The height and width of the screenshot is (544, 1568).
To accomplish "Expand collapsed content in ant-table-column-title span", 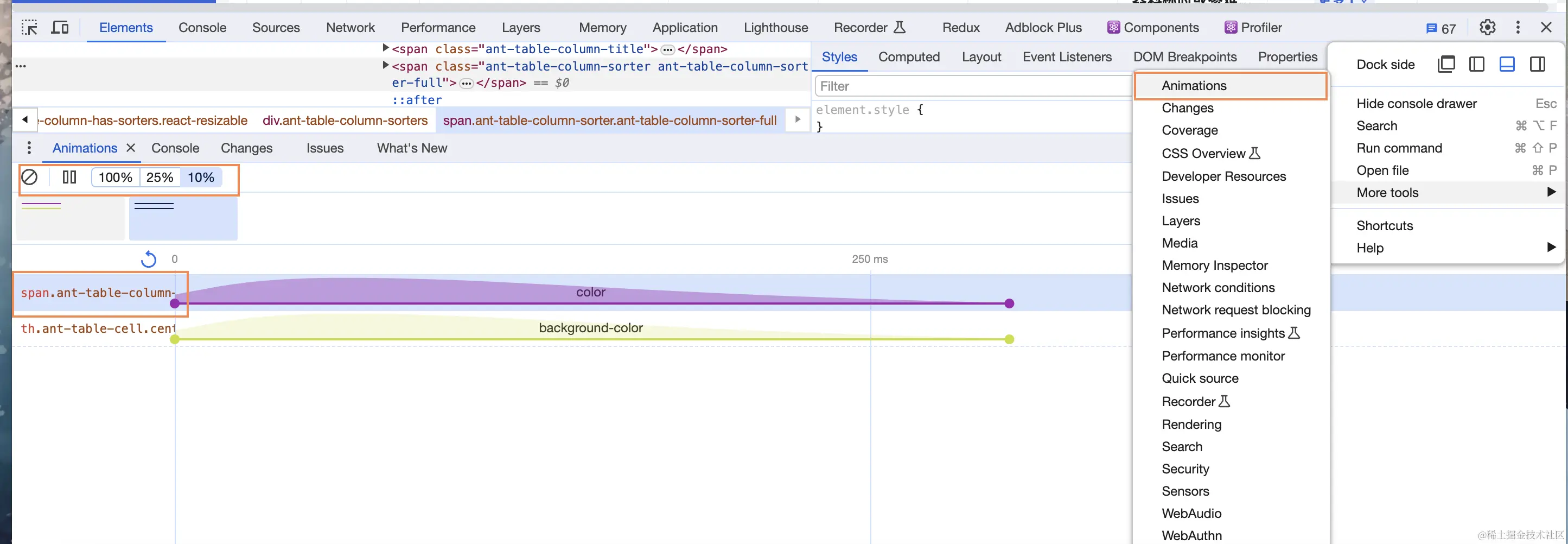I will pos(668,49).
